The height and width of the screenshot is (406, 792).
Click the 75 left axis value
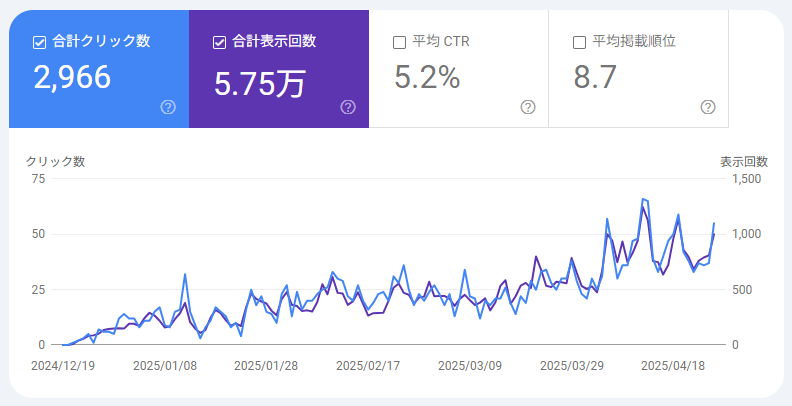pyautogui.click(x=39, y=179)
